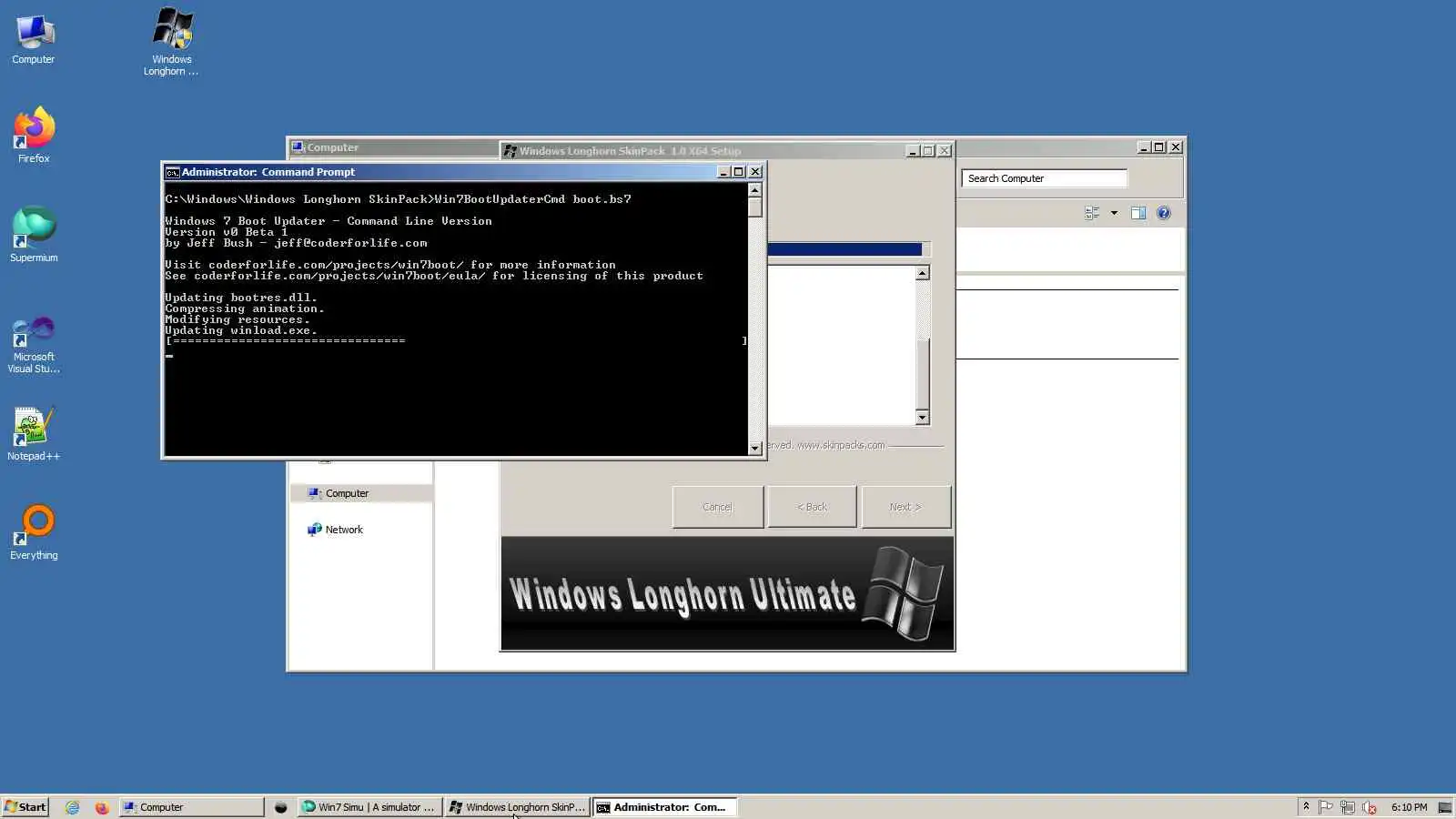The width and height of the screenshot is (1456, 819).
Task: Switch to Windows Longhorn SkinPack taskbar item
Action: 518,807
